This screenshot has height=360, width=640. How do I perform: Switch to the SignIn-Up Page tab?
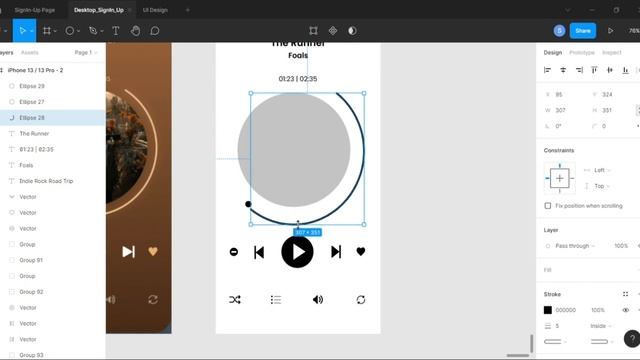[x=35, y=10]
